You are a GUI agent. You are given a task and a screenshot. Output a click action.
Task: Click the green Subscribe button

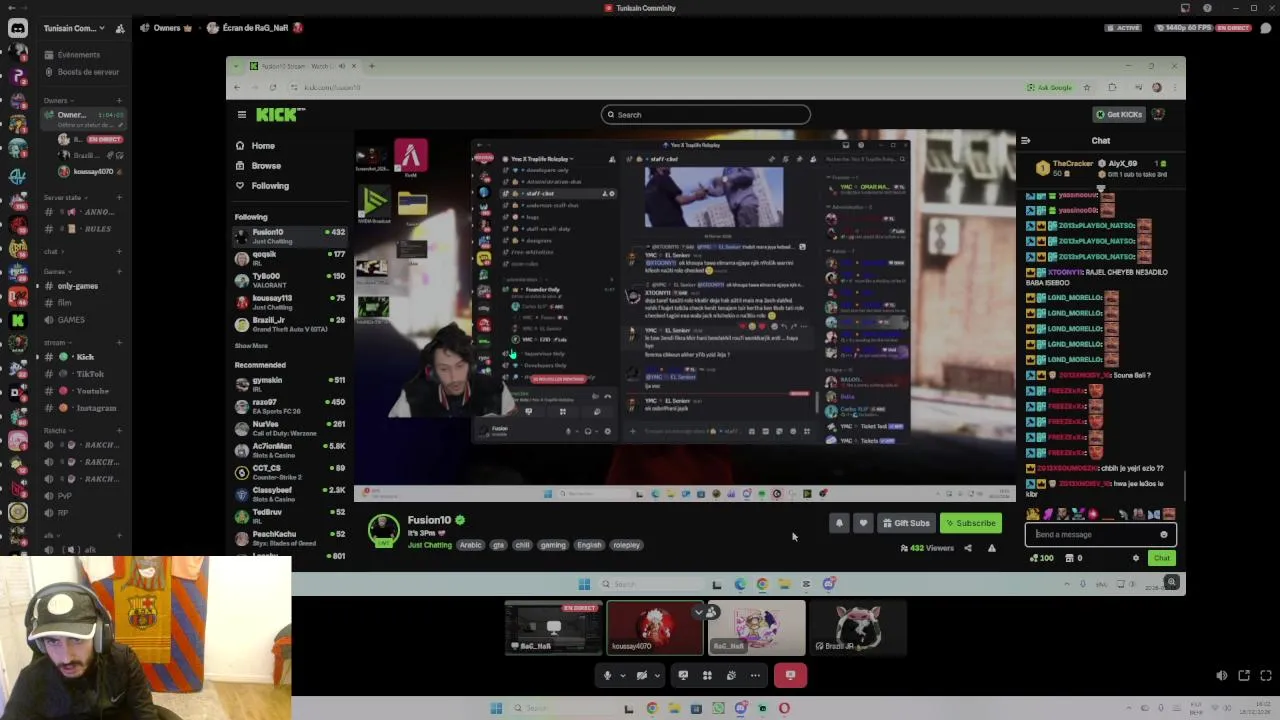pyautogui.click(x=971, y=523)
